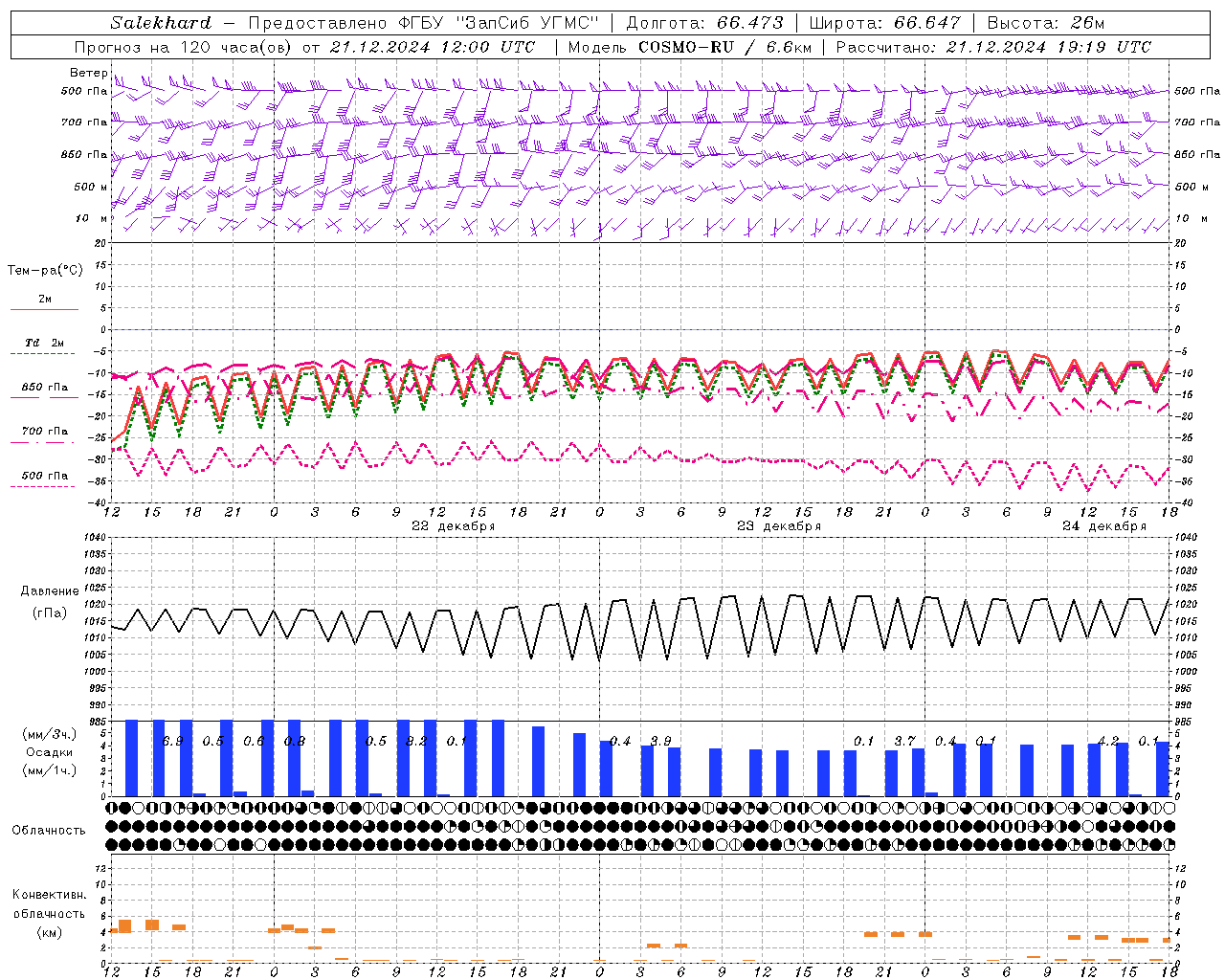Select the model name COSMO-RU / 6.6км

(x=725, y=47)
